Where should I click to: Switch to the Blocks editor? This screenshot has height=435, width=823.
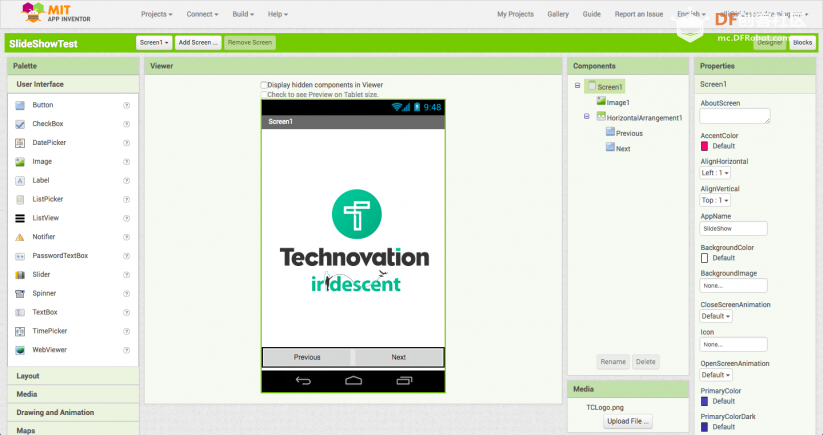[803, 43]
